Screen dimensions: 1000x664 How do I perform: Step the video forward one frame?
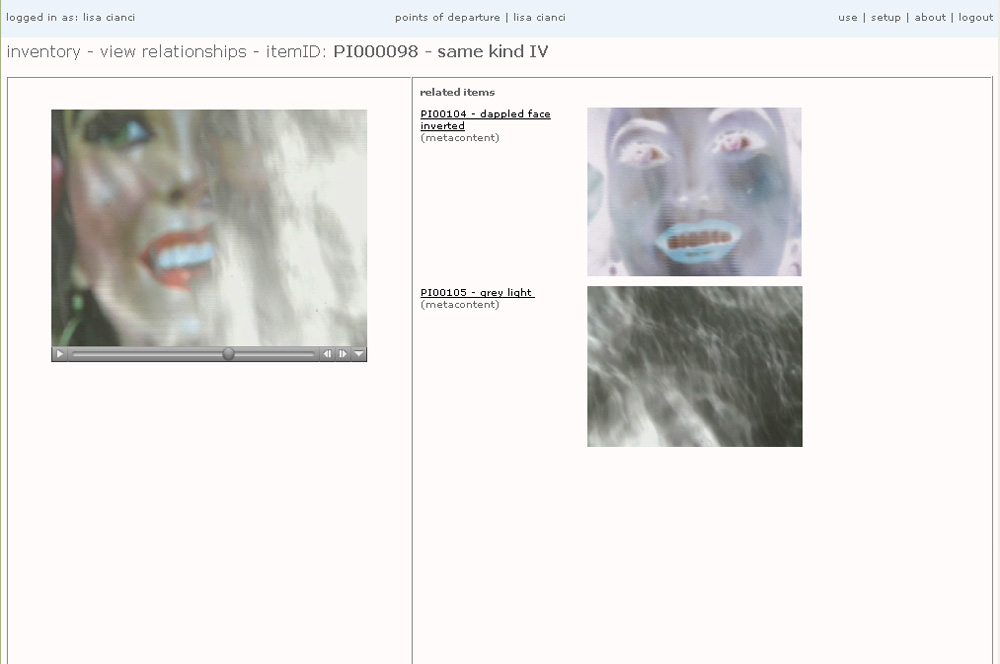tap(342, 354)
